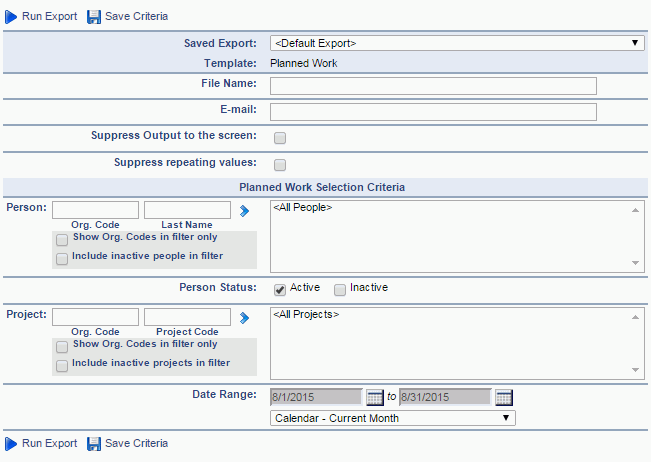Open the end date calendar picker icon

click(x=504, y=397)
